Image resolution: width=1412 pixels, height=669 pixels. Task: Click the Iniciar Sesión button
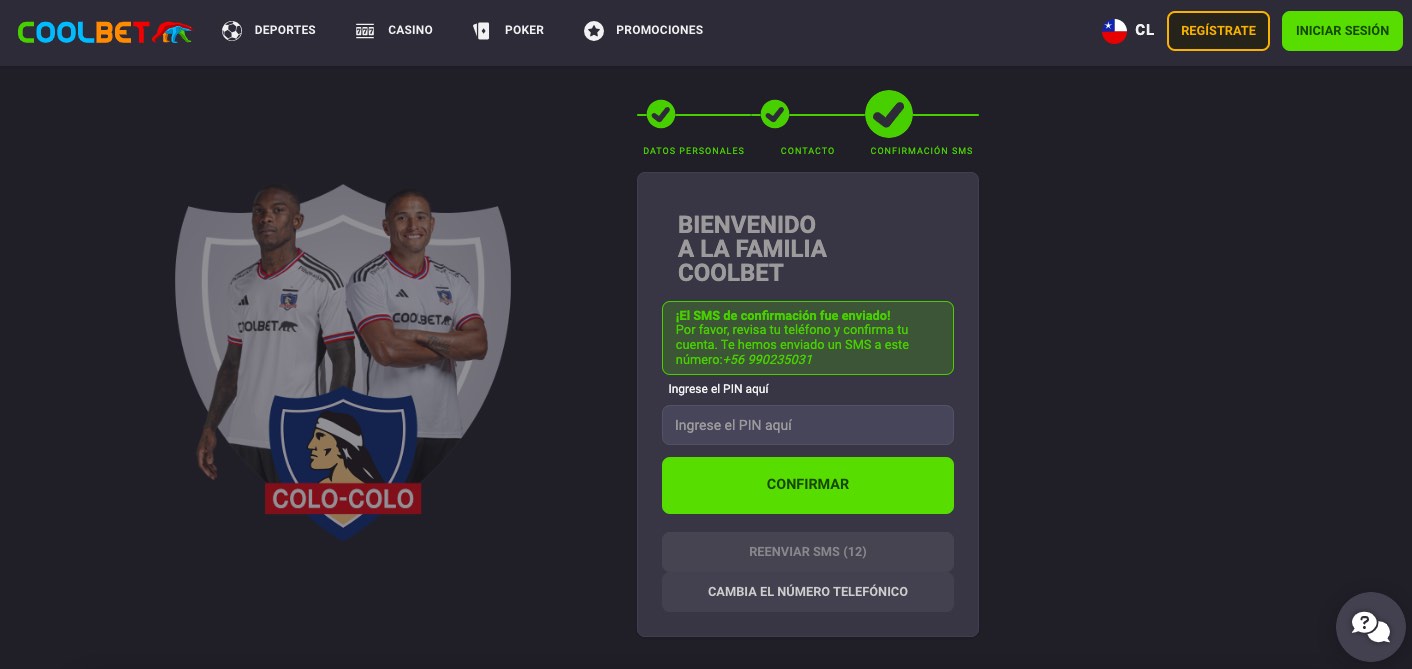click(x=1342, y=31)
